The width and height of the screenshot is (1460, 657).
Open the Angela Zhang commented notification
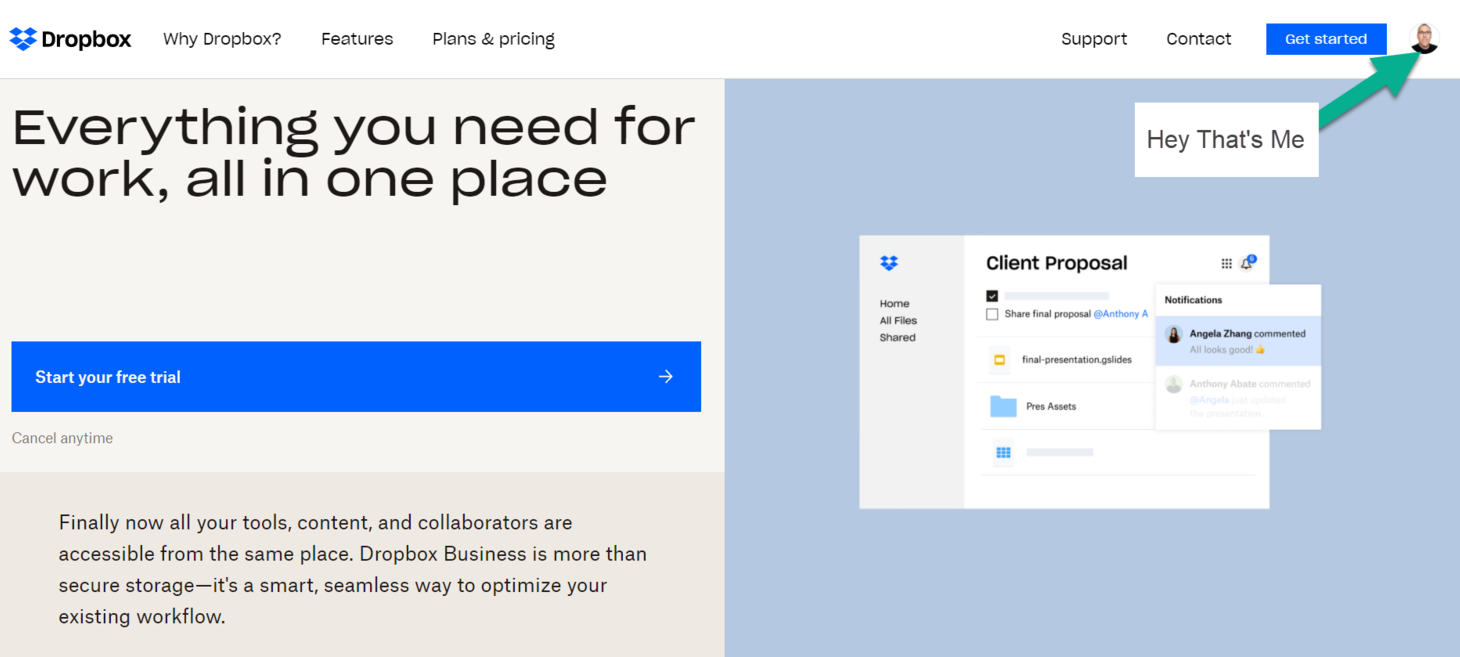coord(1238,341)
